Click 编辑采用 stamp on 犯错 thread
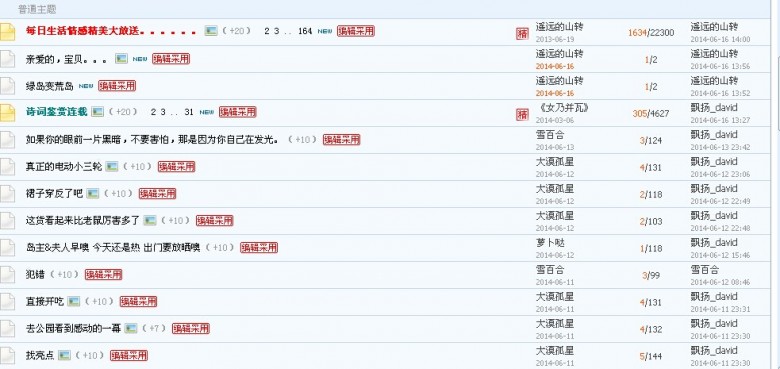Viewport: 780px width, 369px height. click(x=103, y=274)
